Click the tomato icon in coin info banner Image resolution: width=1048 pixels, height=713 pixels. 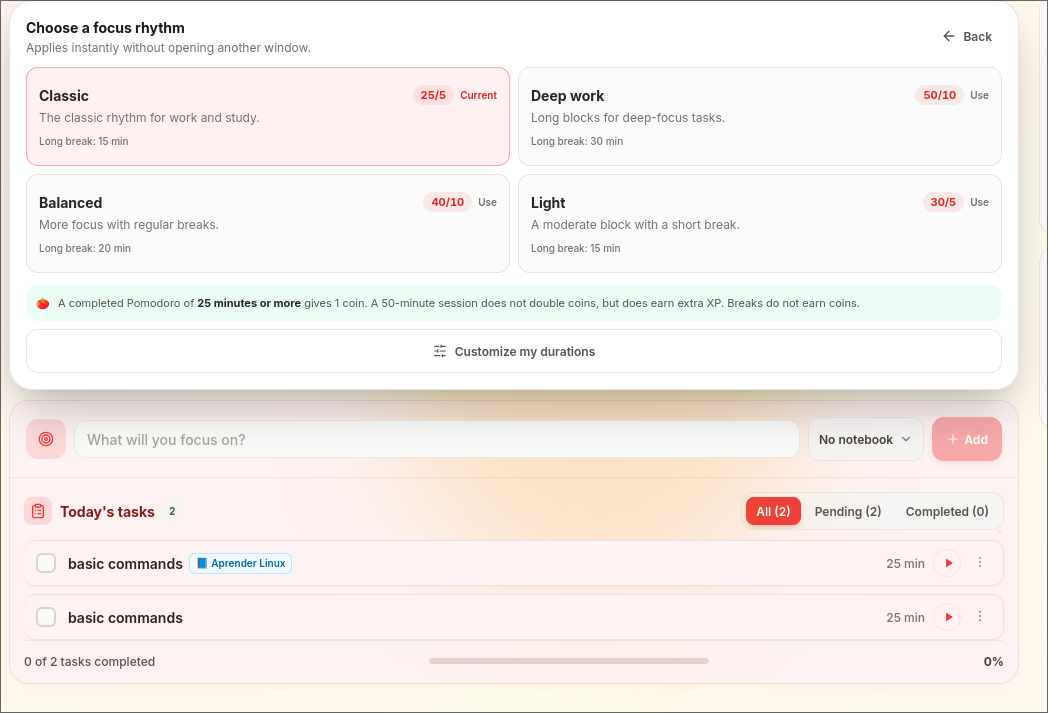click(43, 303)
